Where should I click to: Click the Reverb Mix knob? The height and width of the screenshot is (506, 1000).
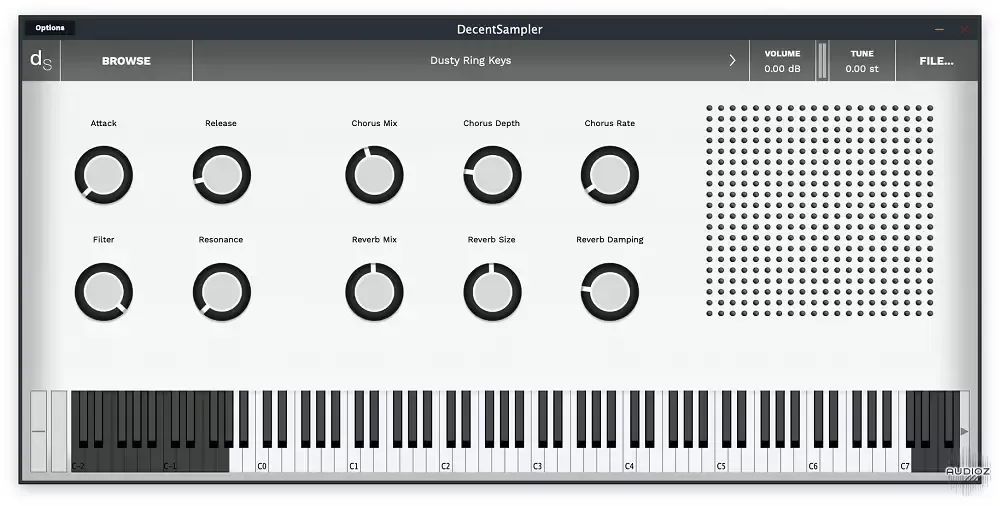pos(374,292)
